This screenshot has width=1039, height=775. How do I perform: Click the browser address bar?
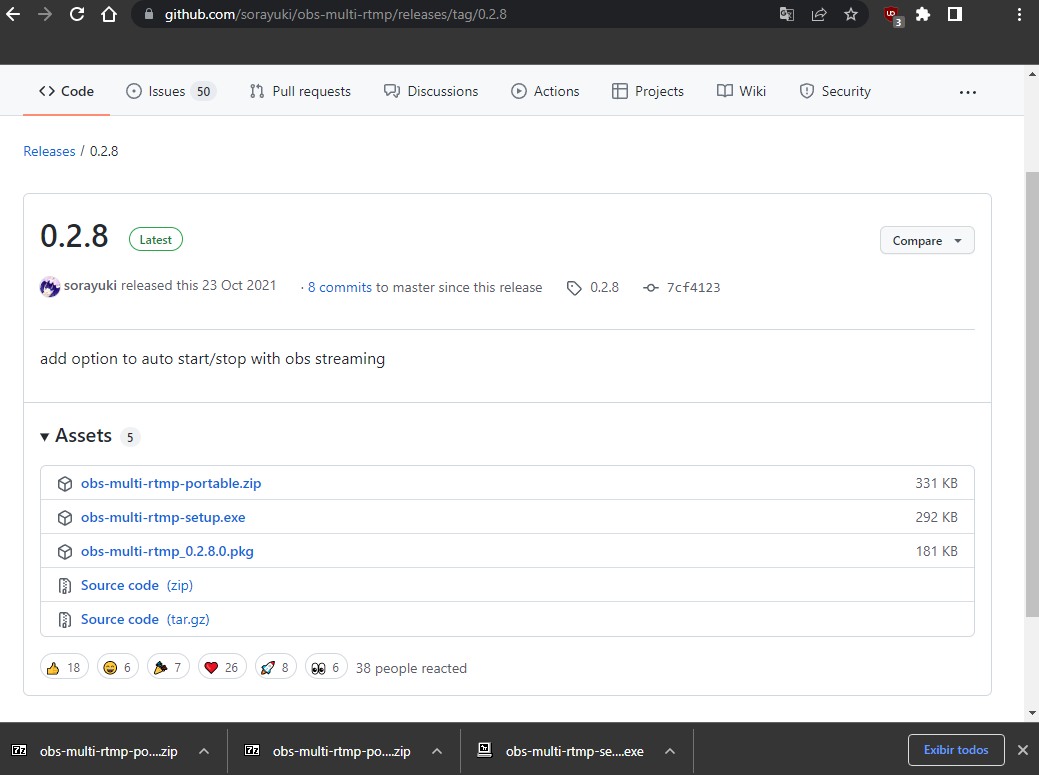pyautogui.click(x=400, y=14)
